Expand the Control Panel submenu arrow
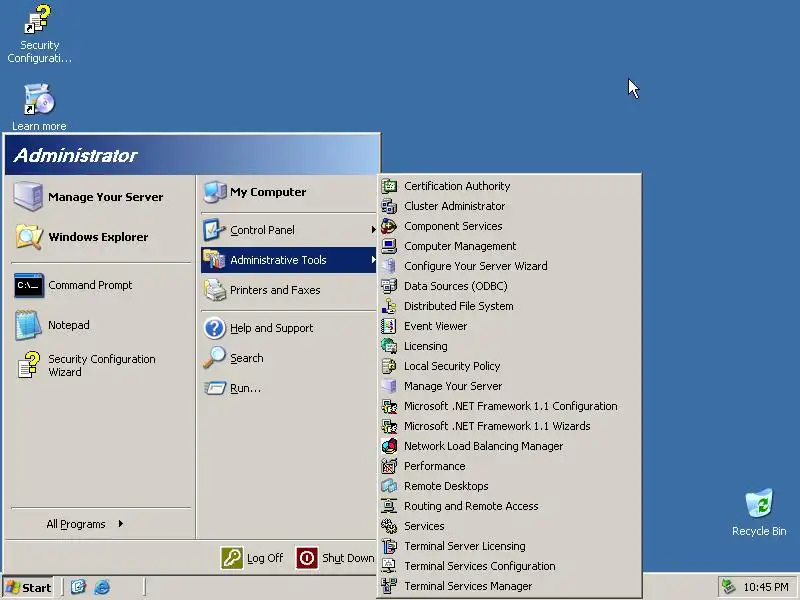This screenshot has width=800, height=600. click(373, 230)
